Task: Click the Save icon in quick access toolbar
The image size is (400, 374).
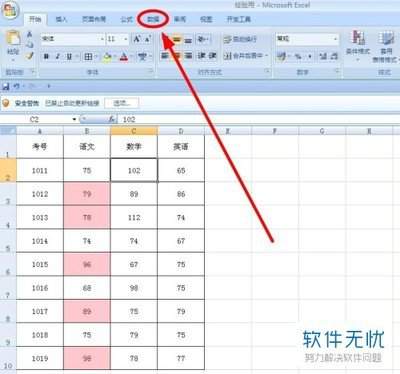Action: (6, 86)
